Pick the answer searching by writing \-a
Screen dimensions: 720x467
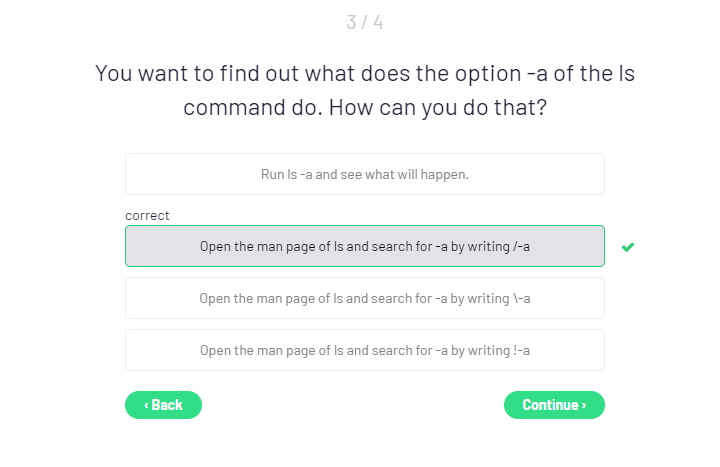click(364, 298)
